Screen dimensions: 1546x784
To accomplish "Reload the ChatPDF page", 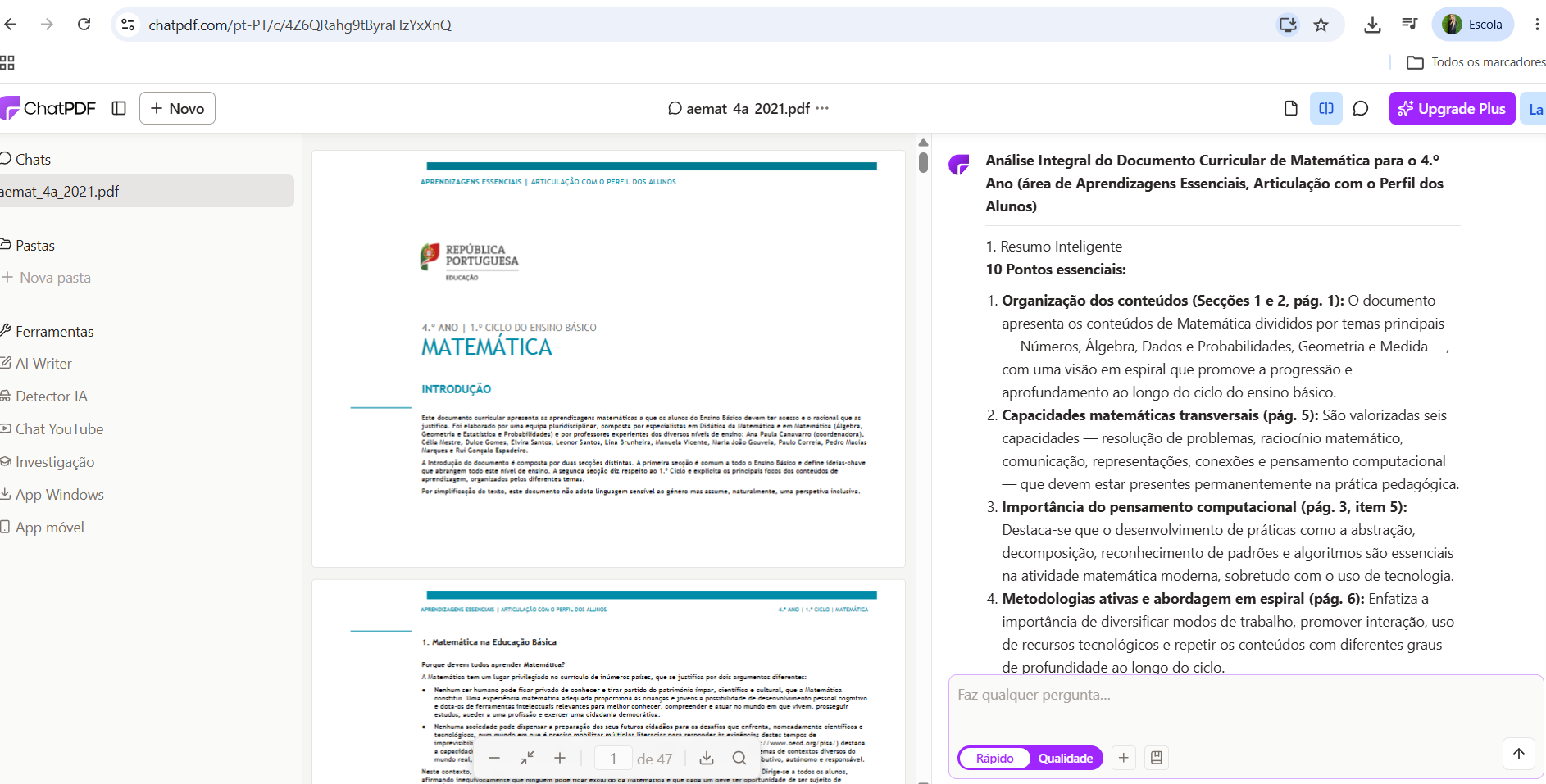I will [84, 25].
